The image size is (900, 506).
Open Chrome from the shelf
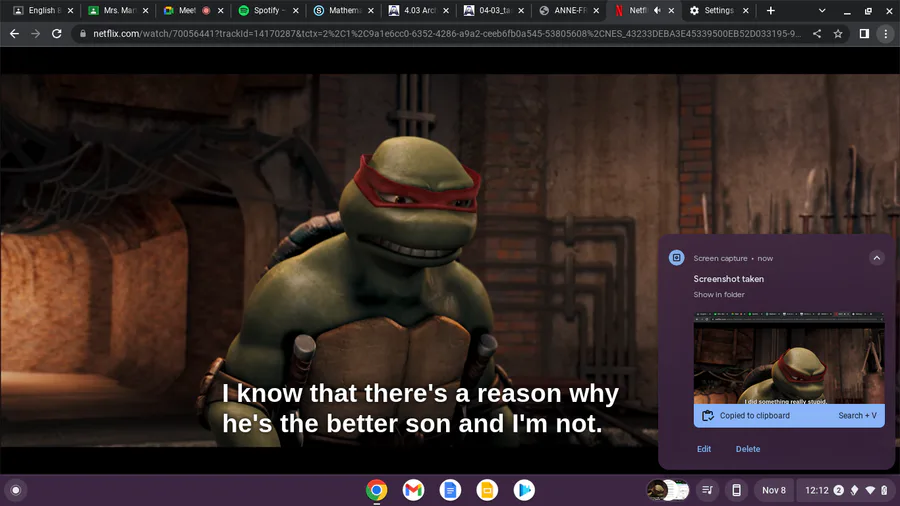[377, 490]
